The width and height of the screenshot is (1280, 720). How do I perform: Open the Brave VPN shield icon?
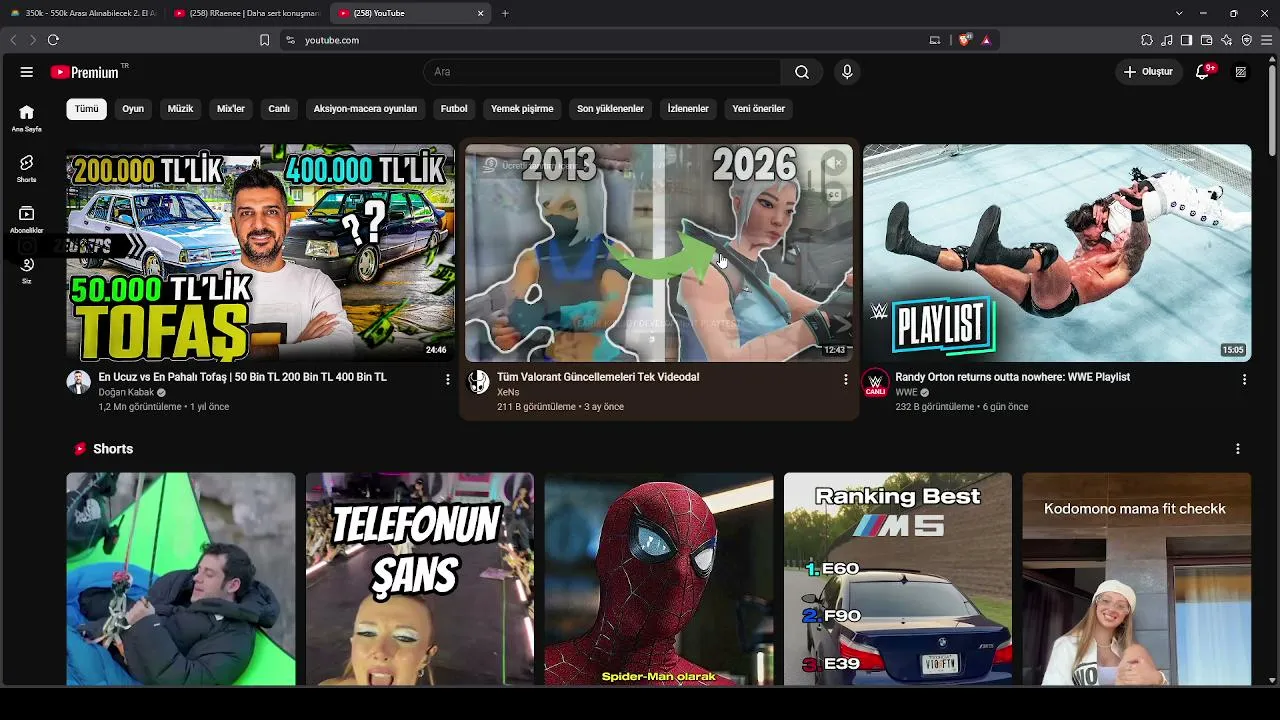click(x=1247, y=40)
